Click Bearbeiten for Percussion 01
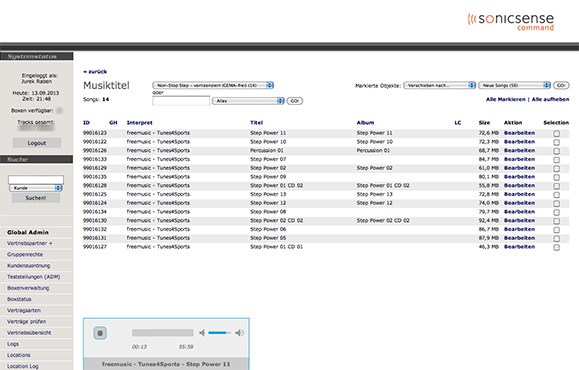 (519, 151)
